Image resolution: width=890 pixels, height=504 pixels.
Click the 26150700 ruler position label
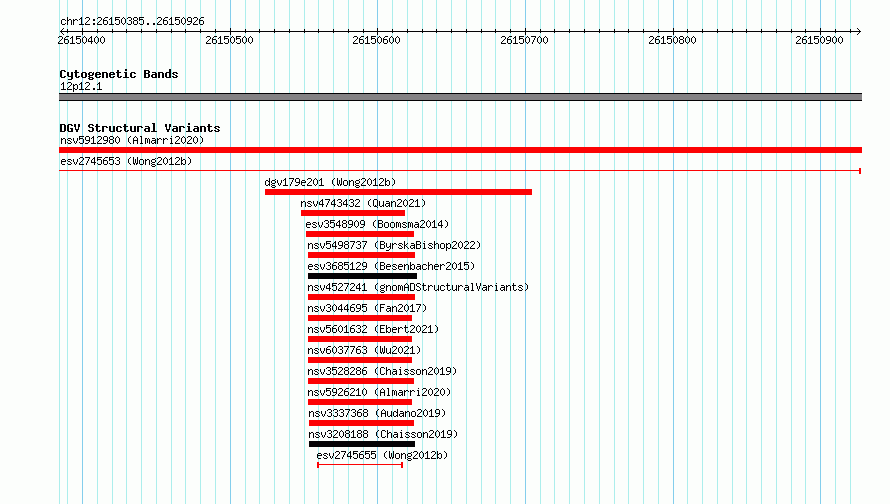524,40
